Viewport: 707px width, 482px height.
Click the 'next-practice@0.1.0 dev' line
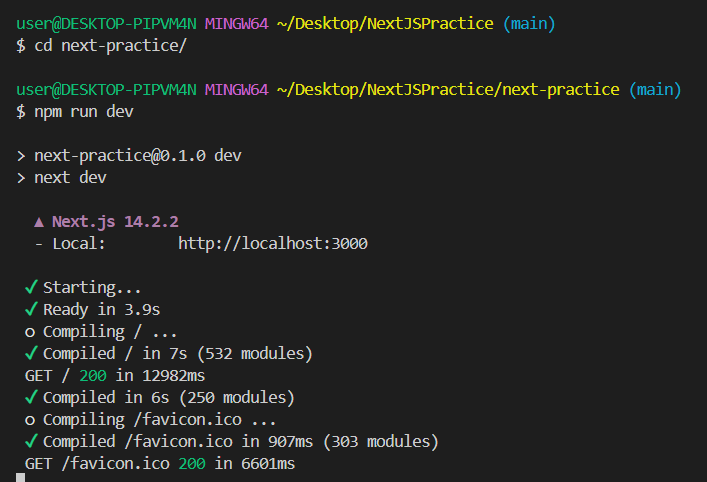tap(129, 156)
